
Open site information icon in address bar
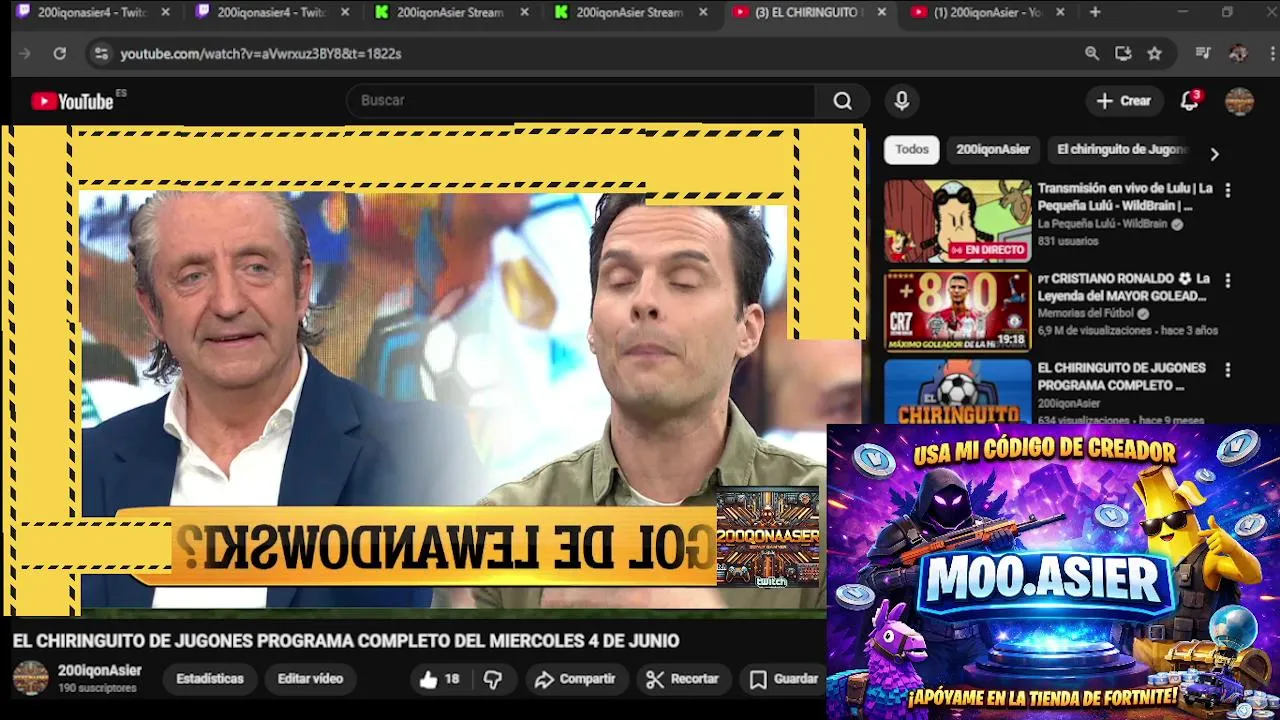click(100, 54)
